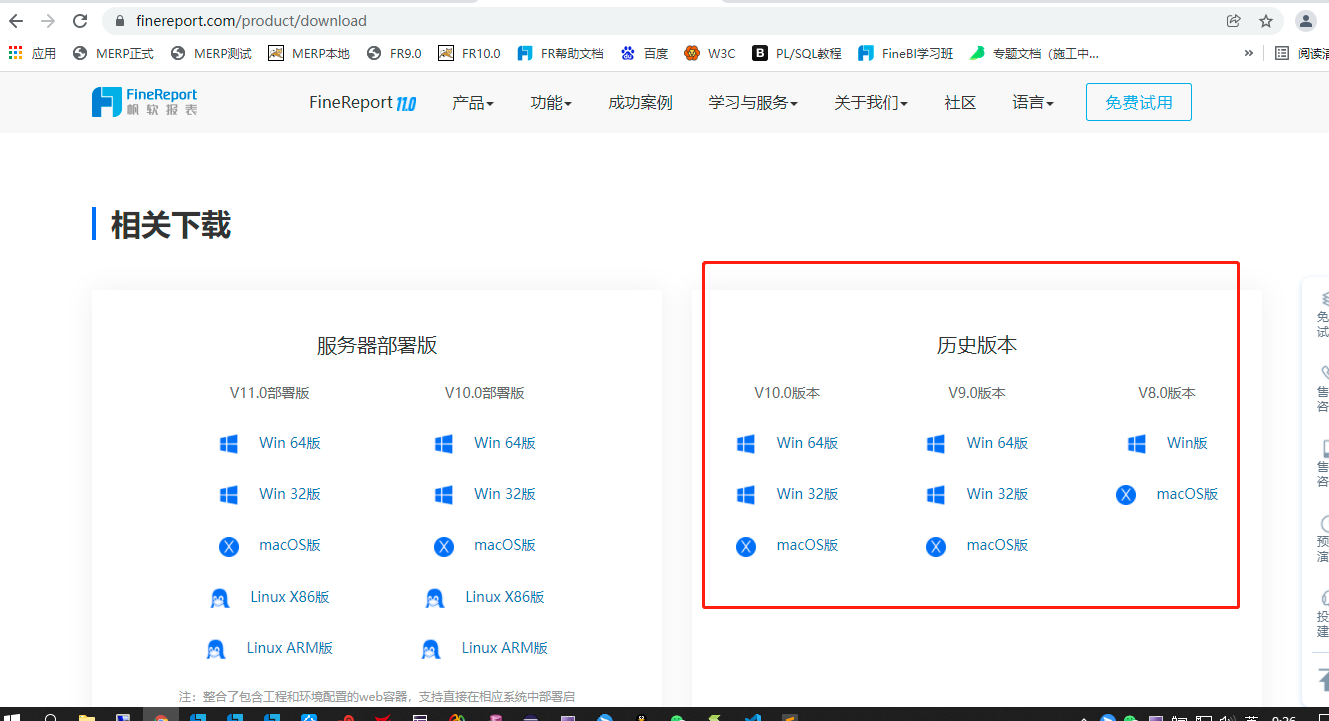This screenshot has height=721, width=1329.
Task: Open the W3C bookmark
Action: [710, 53]
